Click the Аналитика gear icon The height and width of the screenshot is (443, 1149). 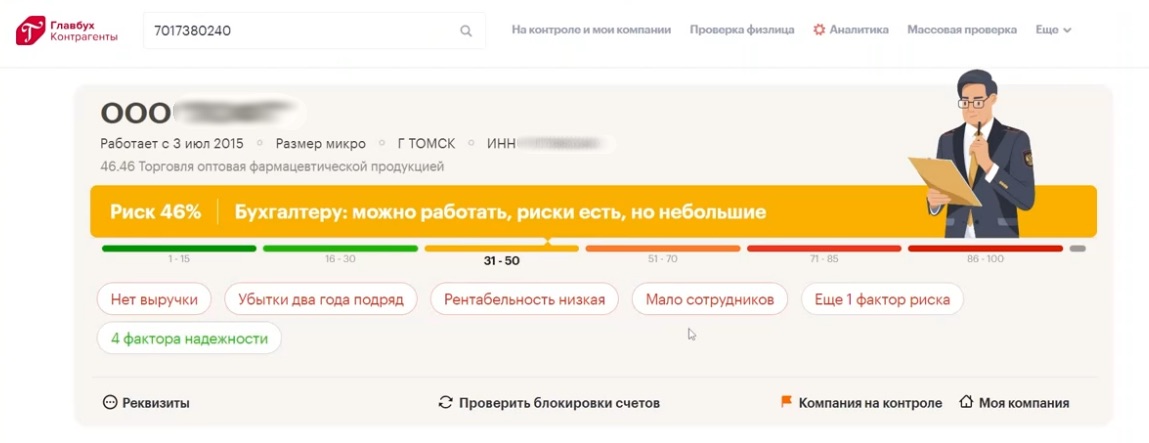[x=819, y=30]
